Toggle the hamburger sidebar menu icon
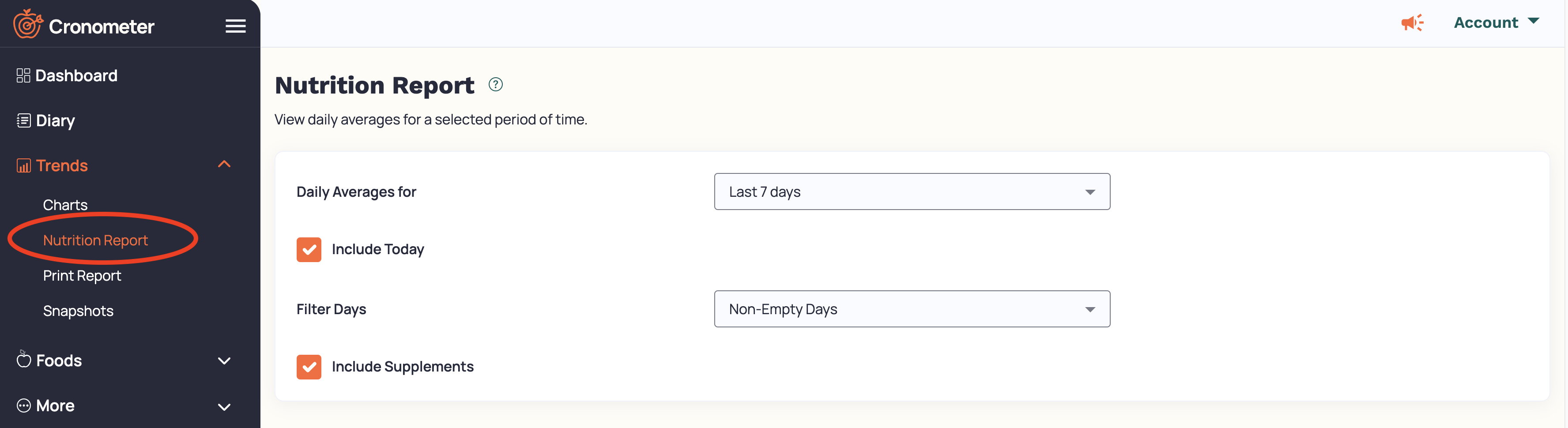 236,26
